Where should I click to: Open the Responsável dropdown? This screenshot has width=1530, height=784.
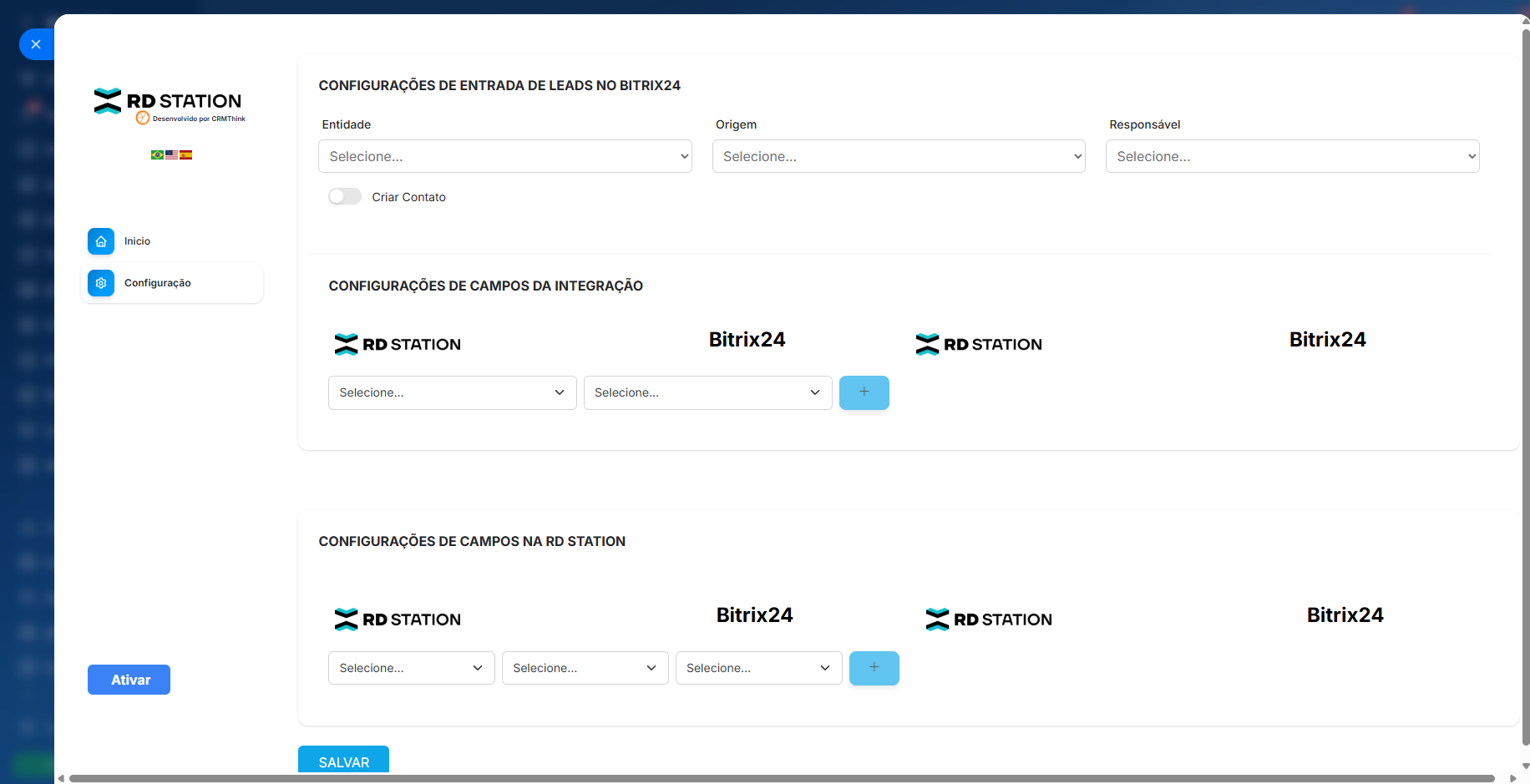(1291, 156)
